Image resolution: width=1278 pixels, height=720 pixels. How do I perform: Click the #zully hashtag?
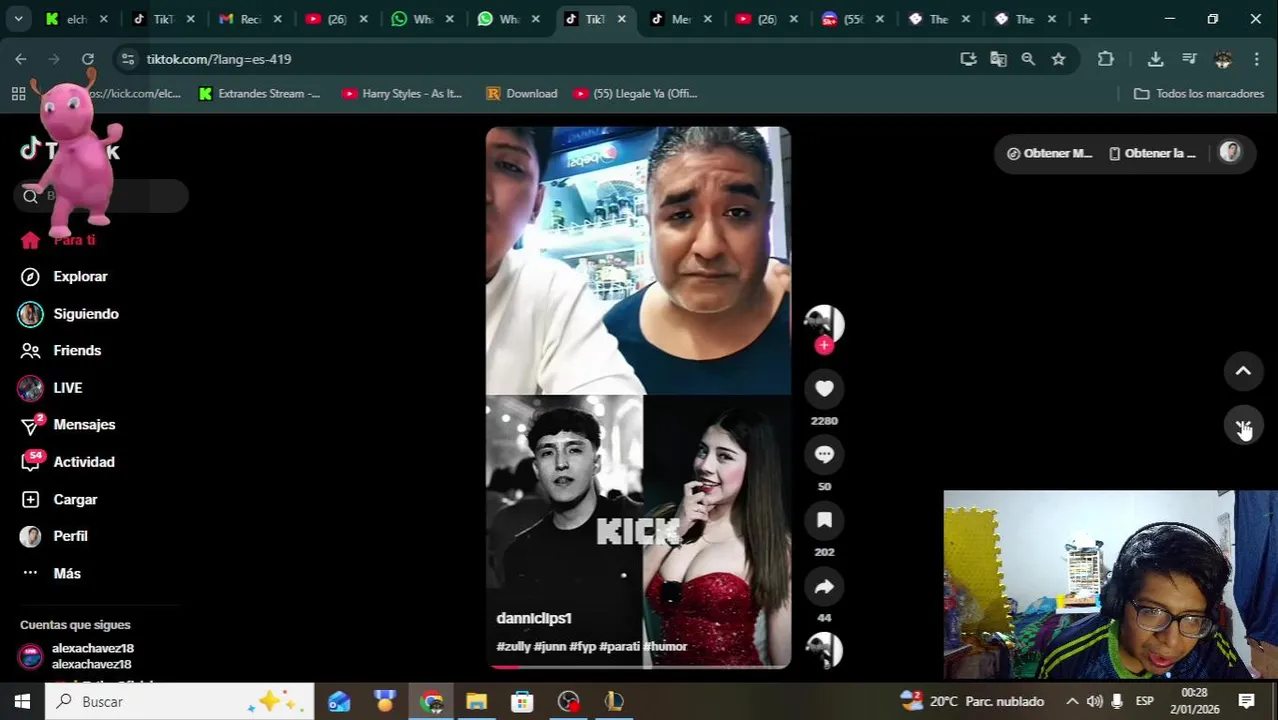(513, 647)
